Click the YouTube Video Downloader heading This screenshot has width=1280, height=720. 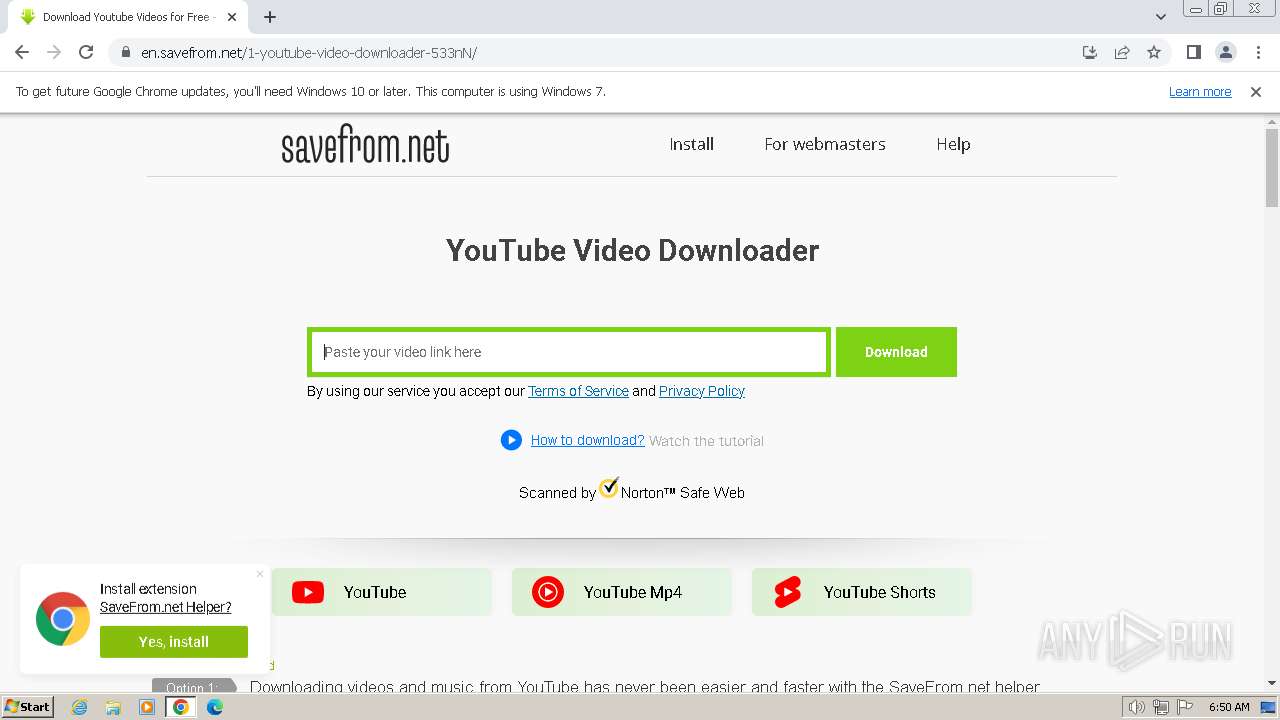[632, 250]
